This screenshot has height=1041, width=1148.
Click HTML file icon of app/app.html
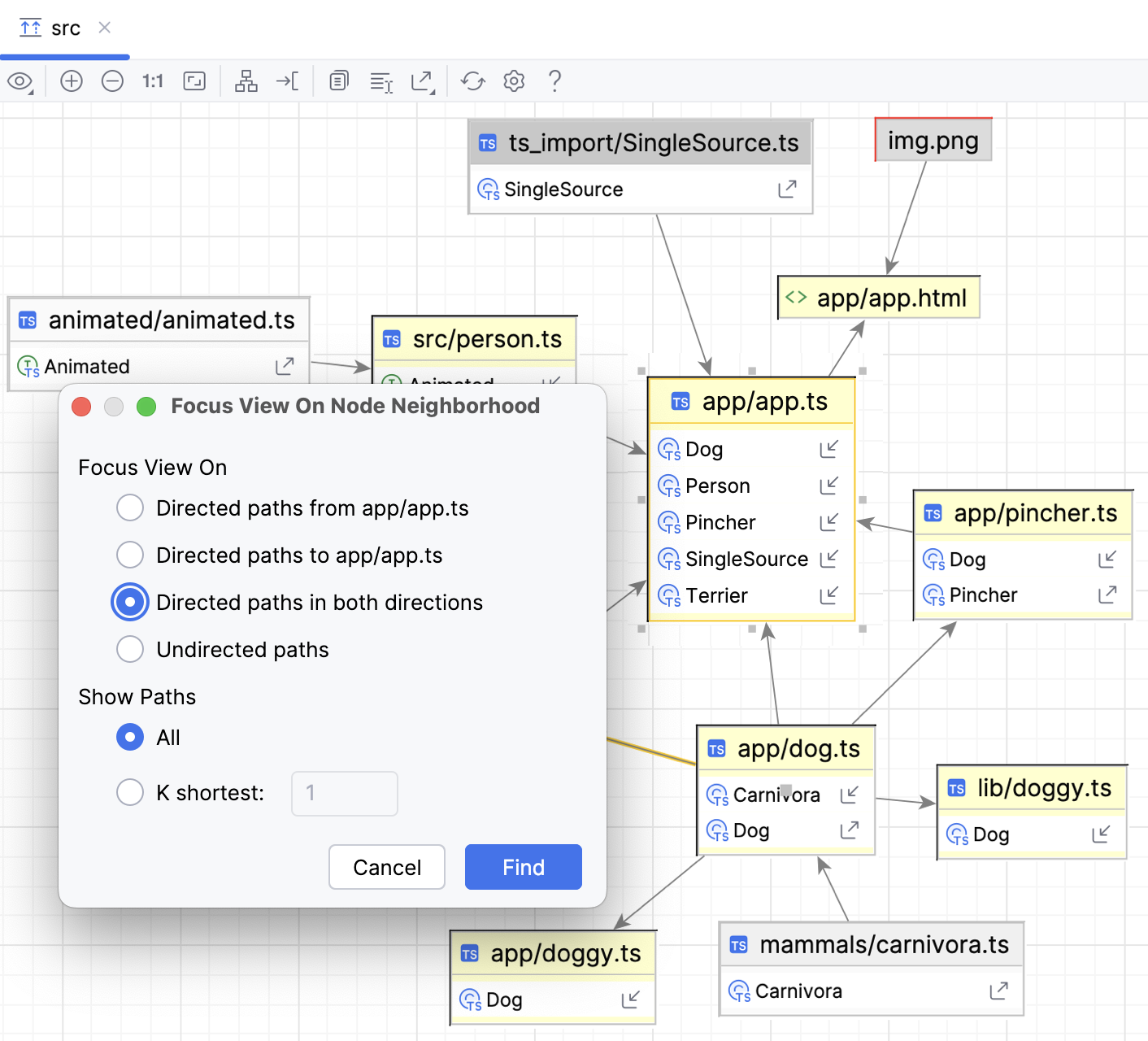[x=796, y=298]
